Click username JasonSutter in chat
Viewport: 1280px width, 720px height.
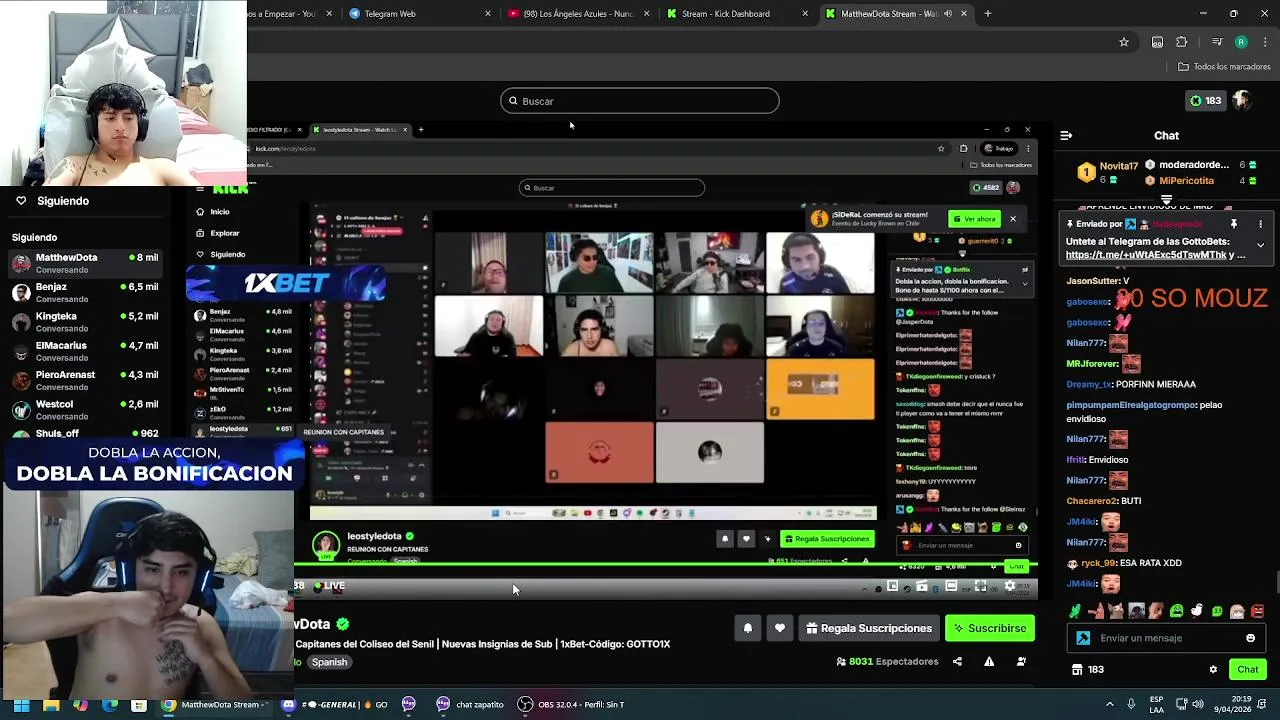click(x=1093, y=281)
